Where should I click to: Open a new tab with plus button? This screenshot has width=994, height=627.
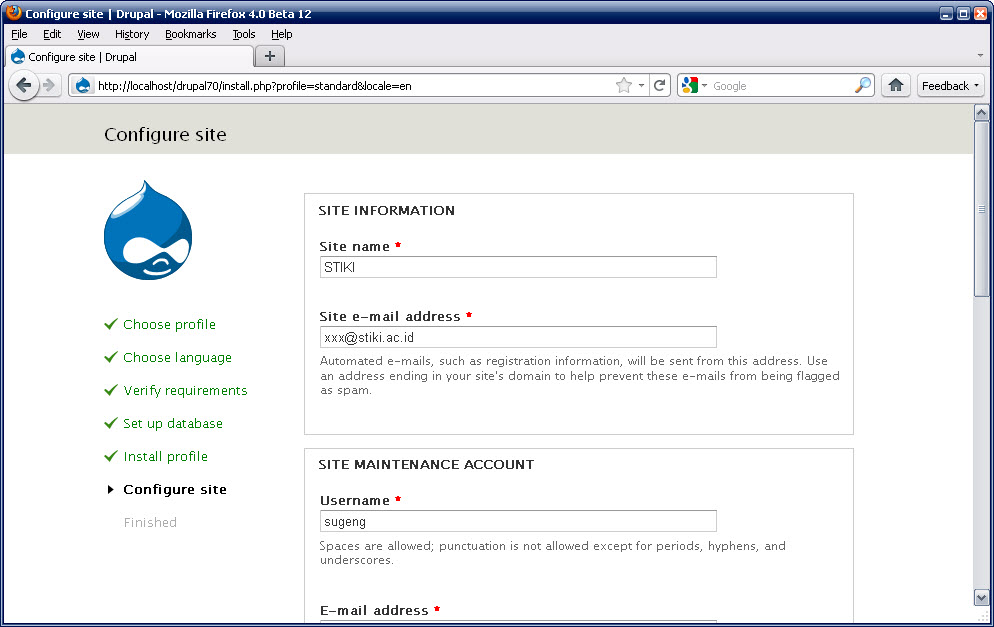pyautogui.click(x=269, y=56)
